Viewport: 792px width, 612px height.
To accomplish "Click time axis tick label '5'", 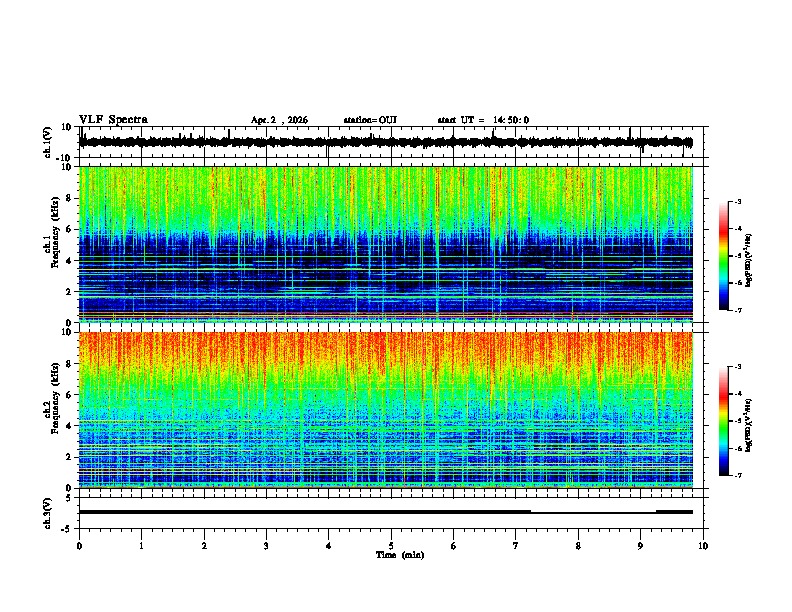I will pyautogui.click(x=391, y=546).
